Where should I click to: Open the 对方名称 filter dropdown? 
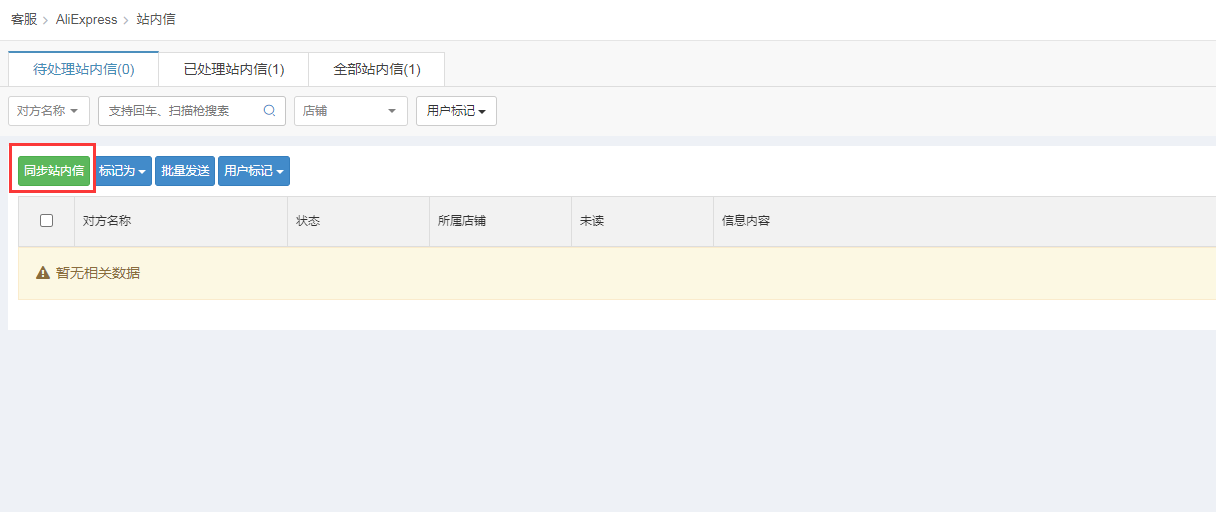point(49,111)
